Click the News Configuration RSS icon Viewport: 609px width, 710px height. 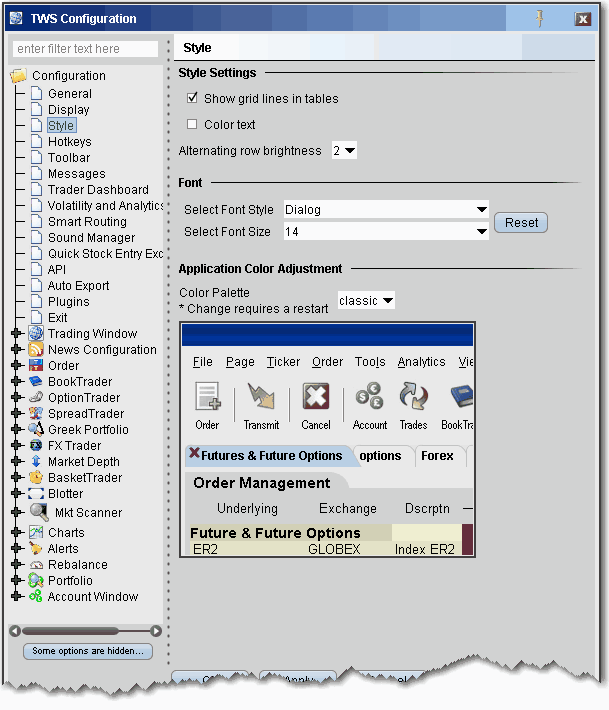pos(36,349)
